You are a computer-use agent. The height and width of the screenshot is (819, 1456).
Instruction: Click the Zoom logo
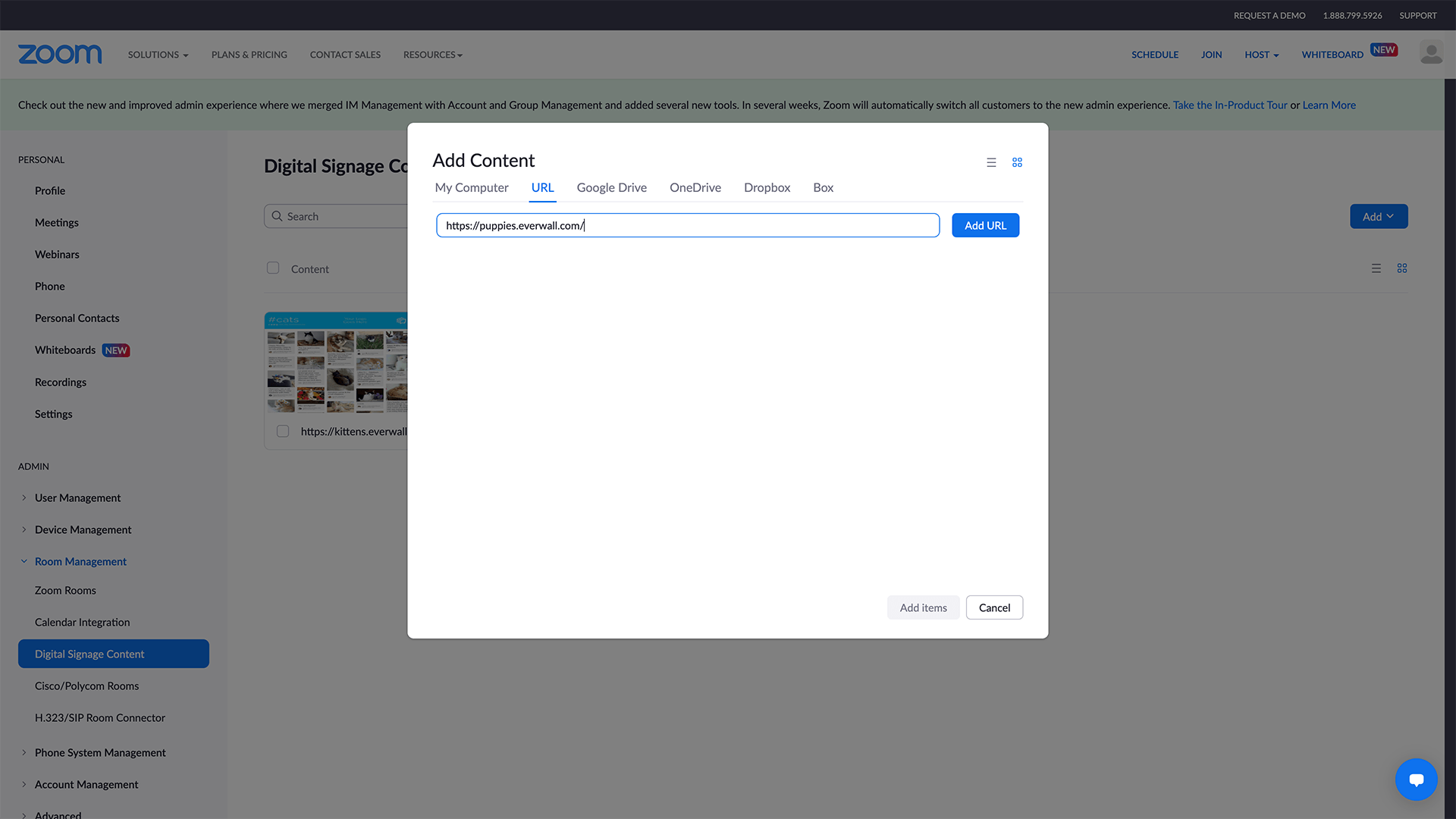tap(60, 55)
